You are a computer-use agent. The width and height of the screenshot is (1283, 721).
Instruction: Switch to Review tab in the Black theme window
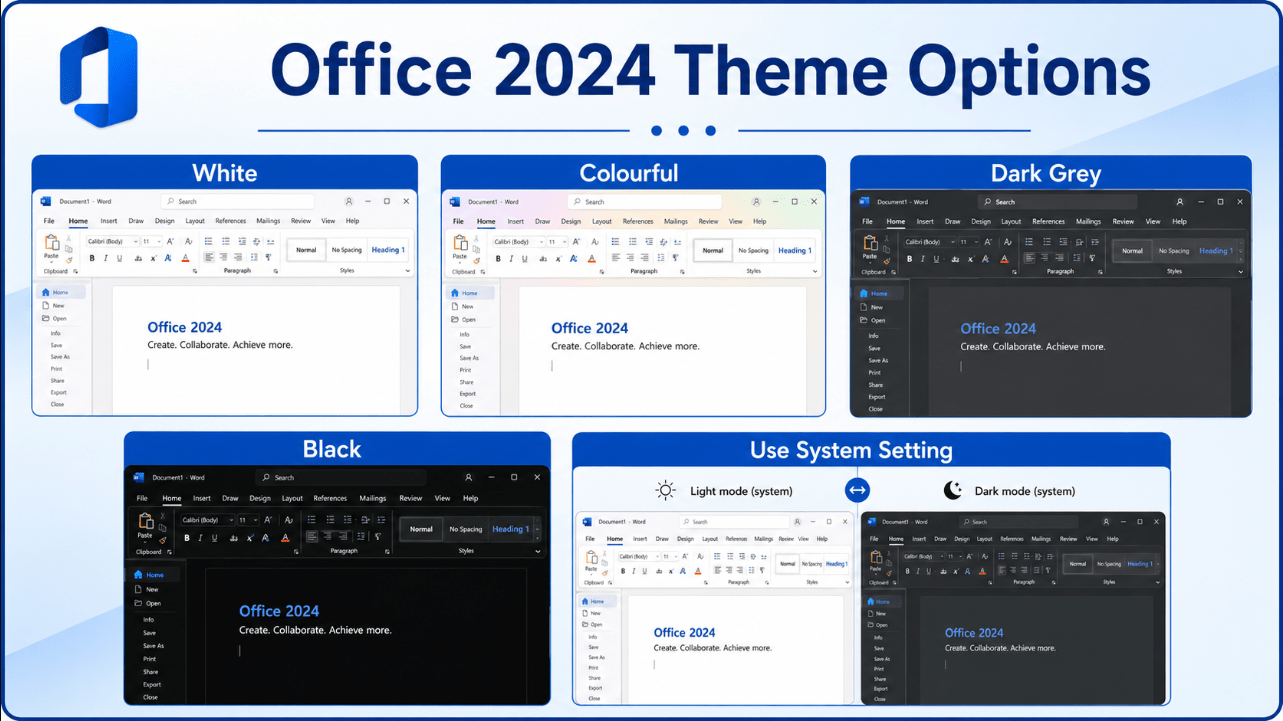point(410,498)
